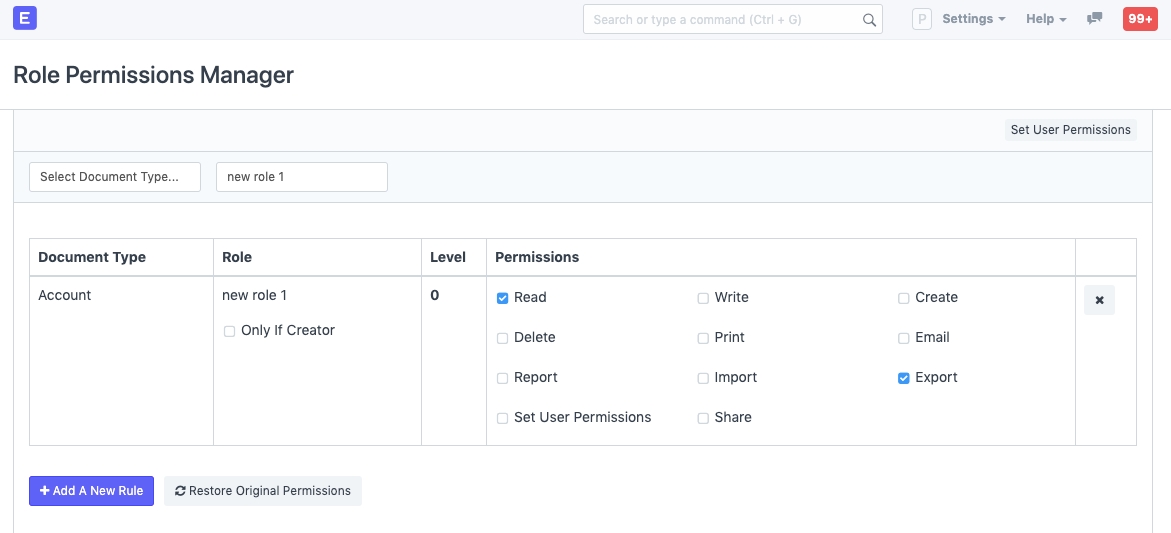Screen dimensions: 1171x533
Task: Open the 99+ notifications badge
Action: click(x=1140, y=19)
